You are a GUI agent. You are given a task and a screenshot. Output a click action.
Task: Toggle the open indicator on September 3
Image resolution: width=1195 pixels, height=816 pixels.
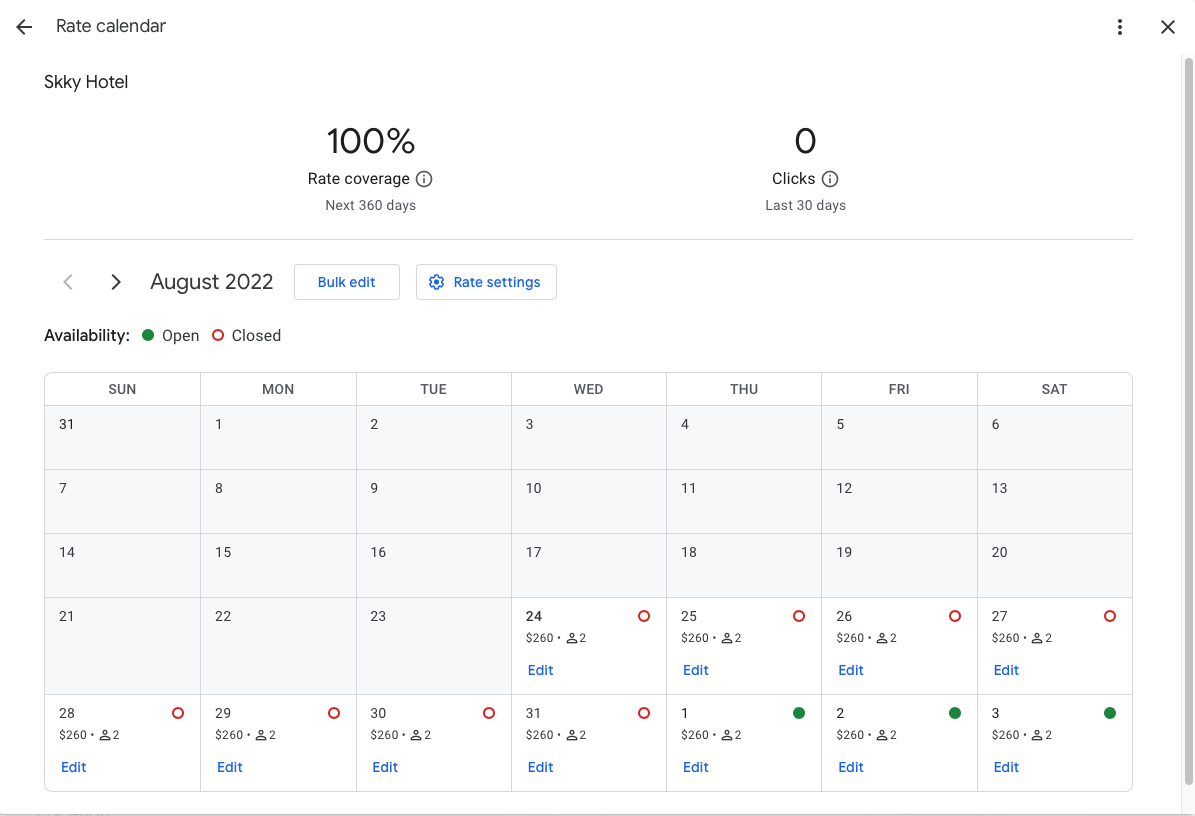click(1110, 713)
